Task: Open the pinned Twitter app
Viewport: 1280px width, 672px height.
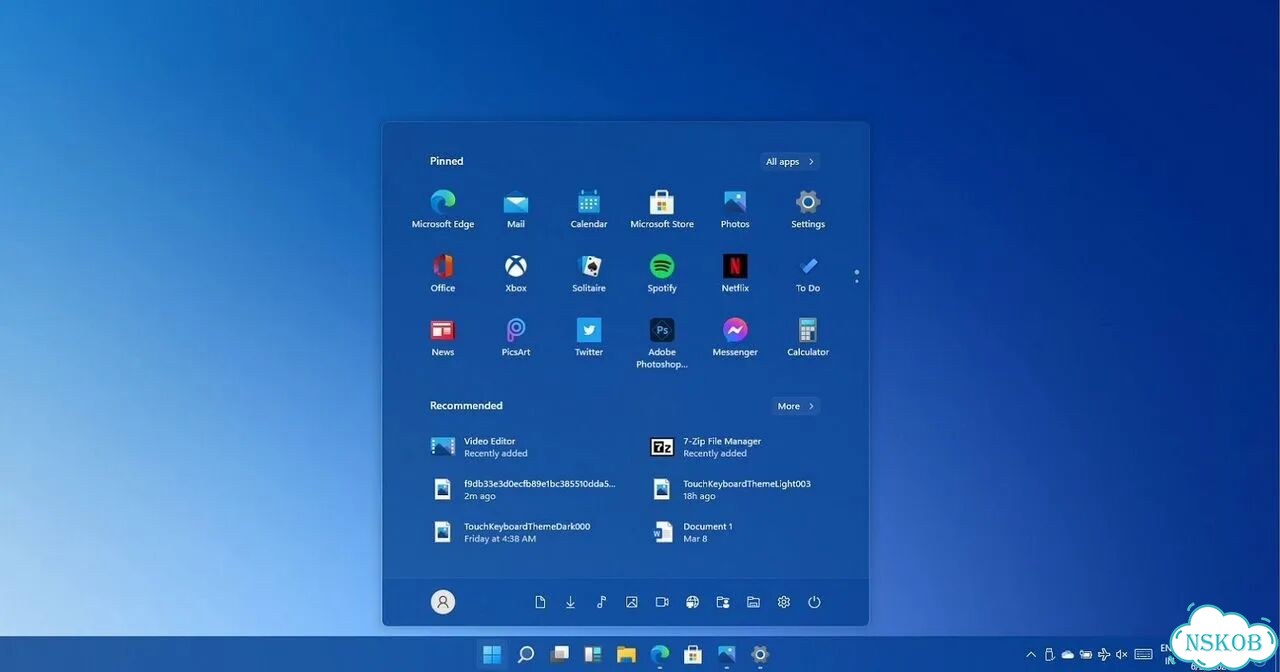Action: [x=589, y=338]
